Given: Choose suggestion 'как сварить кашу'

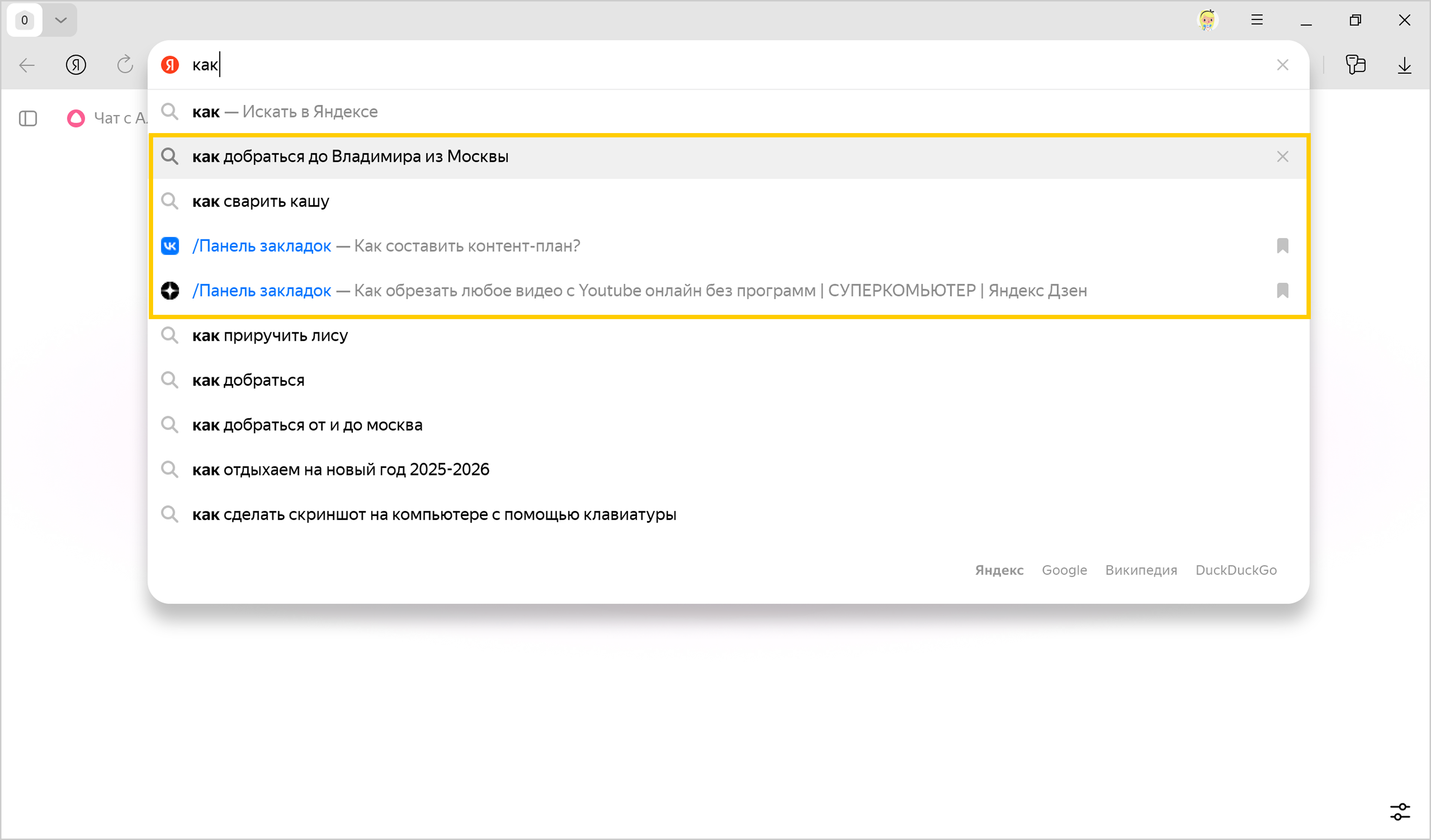Looking at the screenshot, I should [x=261, y=201].
